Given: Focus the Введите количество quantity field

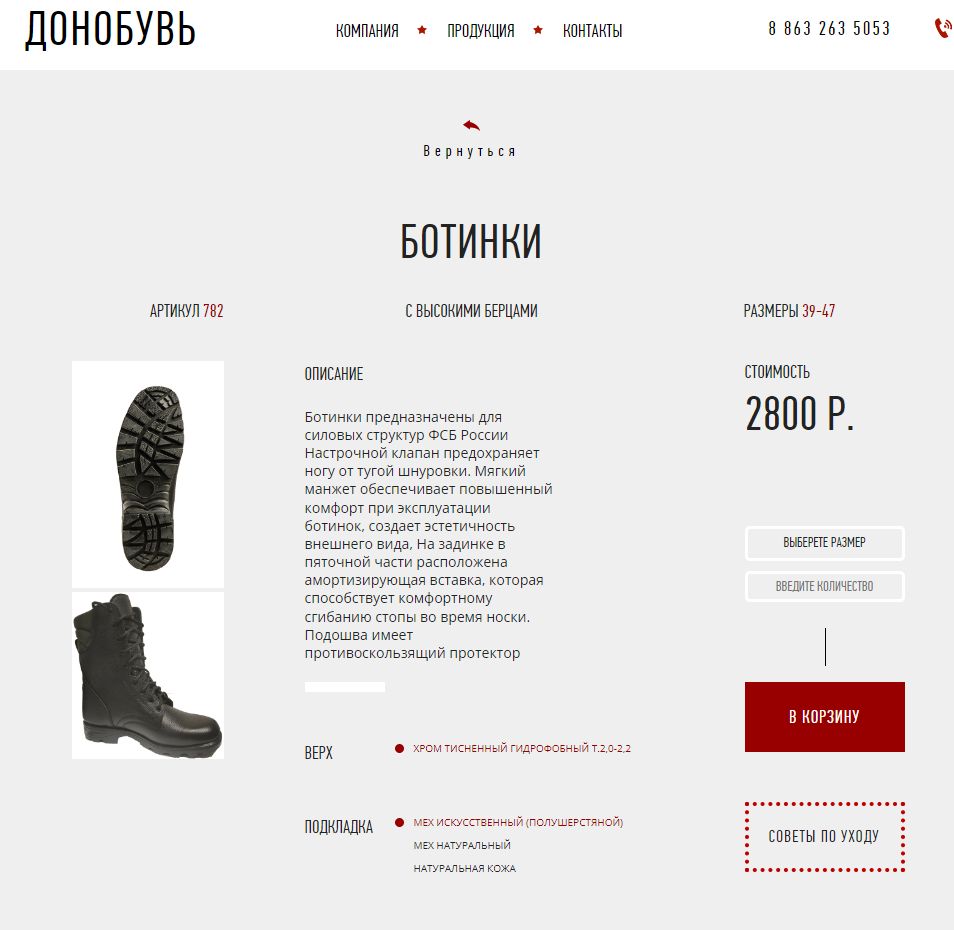Looking at the screenshot, I should 824,586.
